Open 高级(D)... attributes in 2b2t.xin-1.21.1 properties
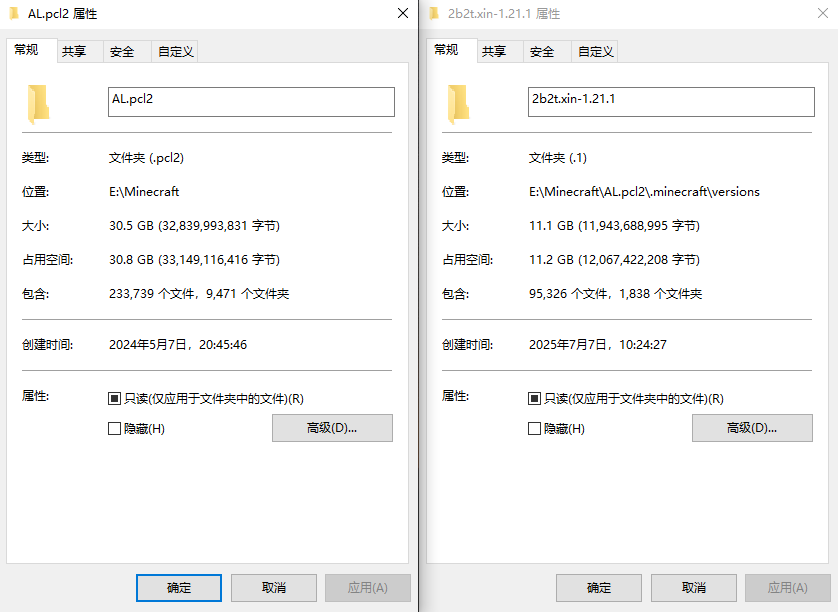Viewport: 838px width, 612px height. point(752,428)
